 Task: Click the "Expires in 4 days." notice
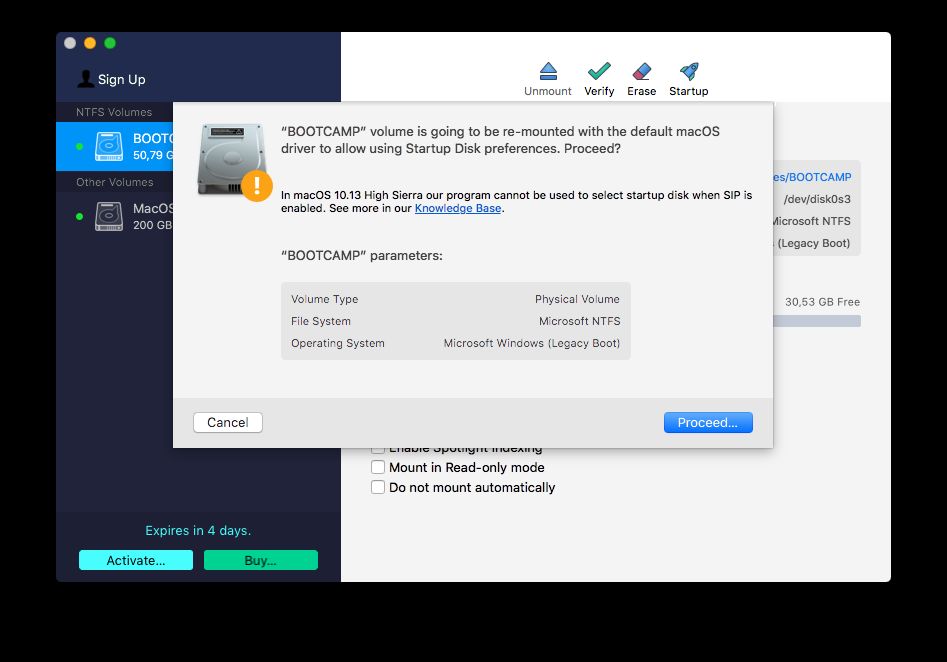coord(198,530)
